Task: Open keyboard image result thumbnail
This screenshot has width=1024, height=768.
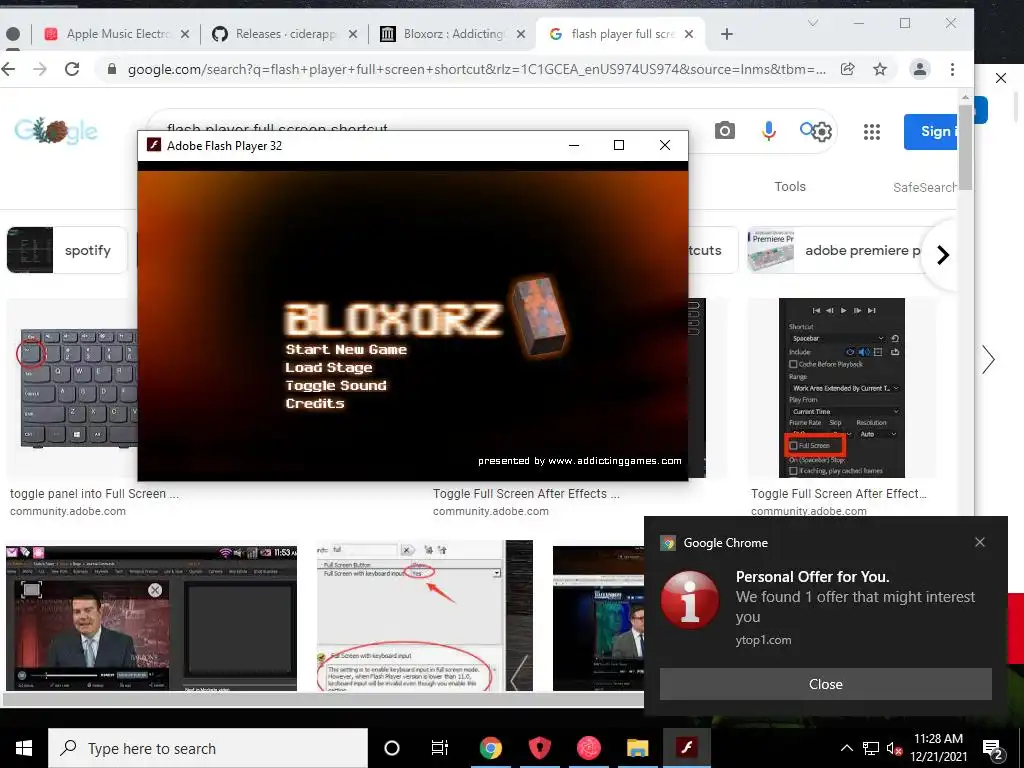Action: 73,389
